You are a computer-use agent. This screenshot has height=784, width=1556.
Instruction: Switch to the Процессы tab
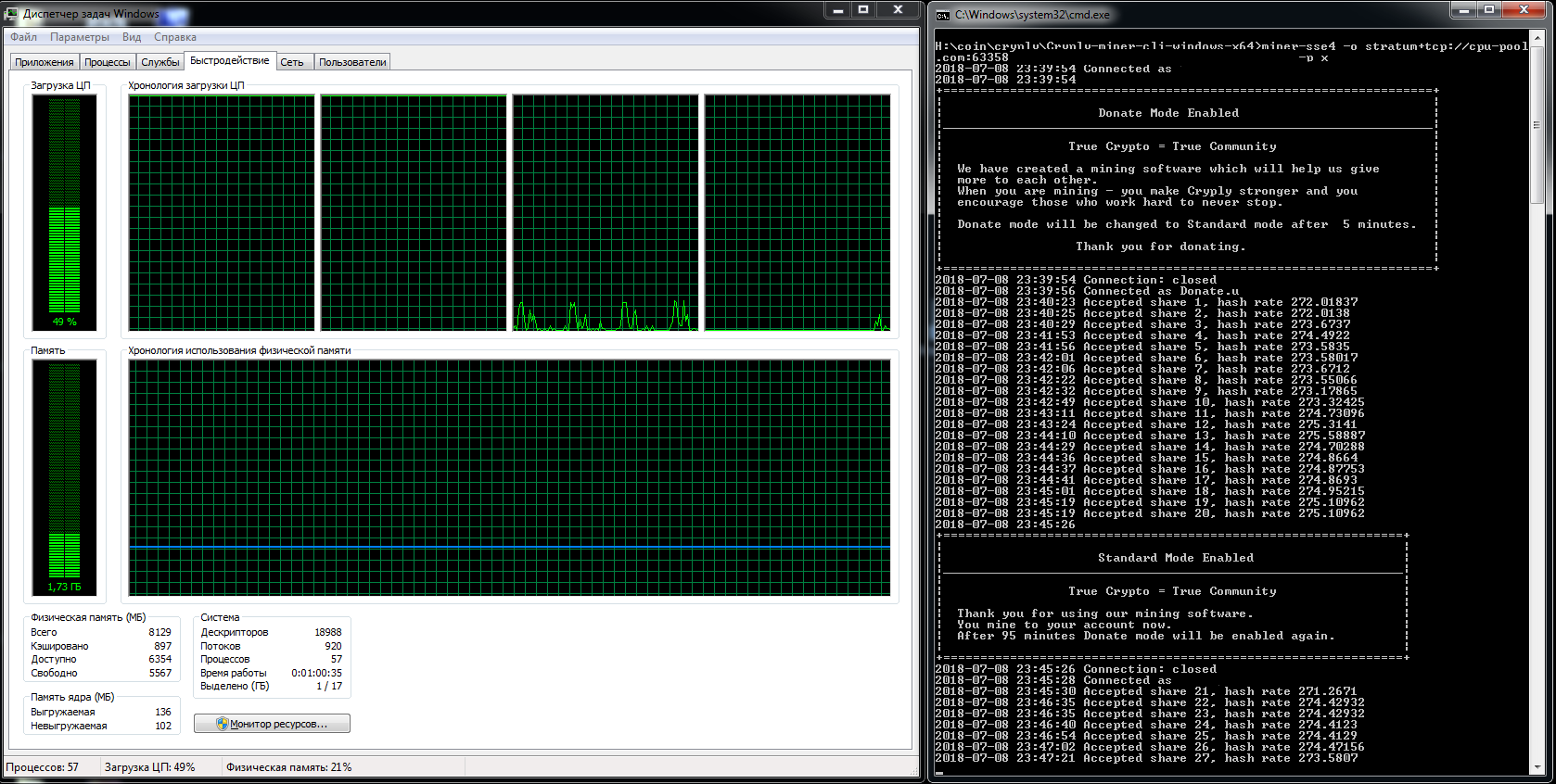(108, 62)
